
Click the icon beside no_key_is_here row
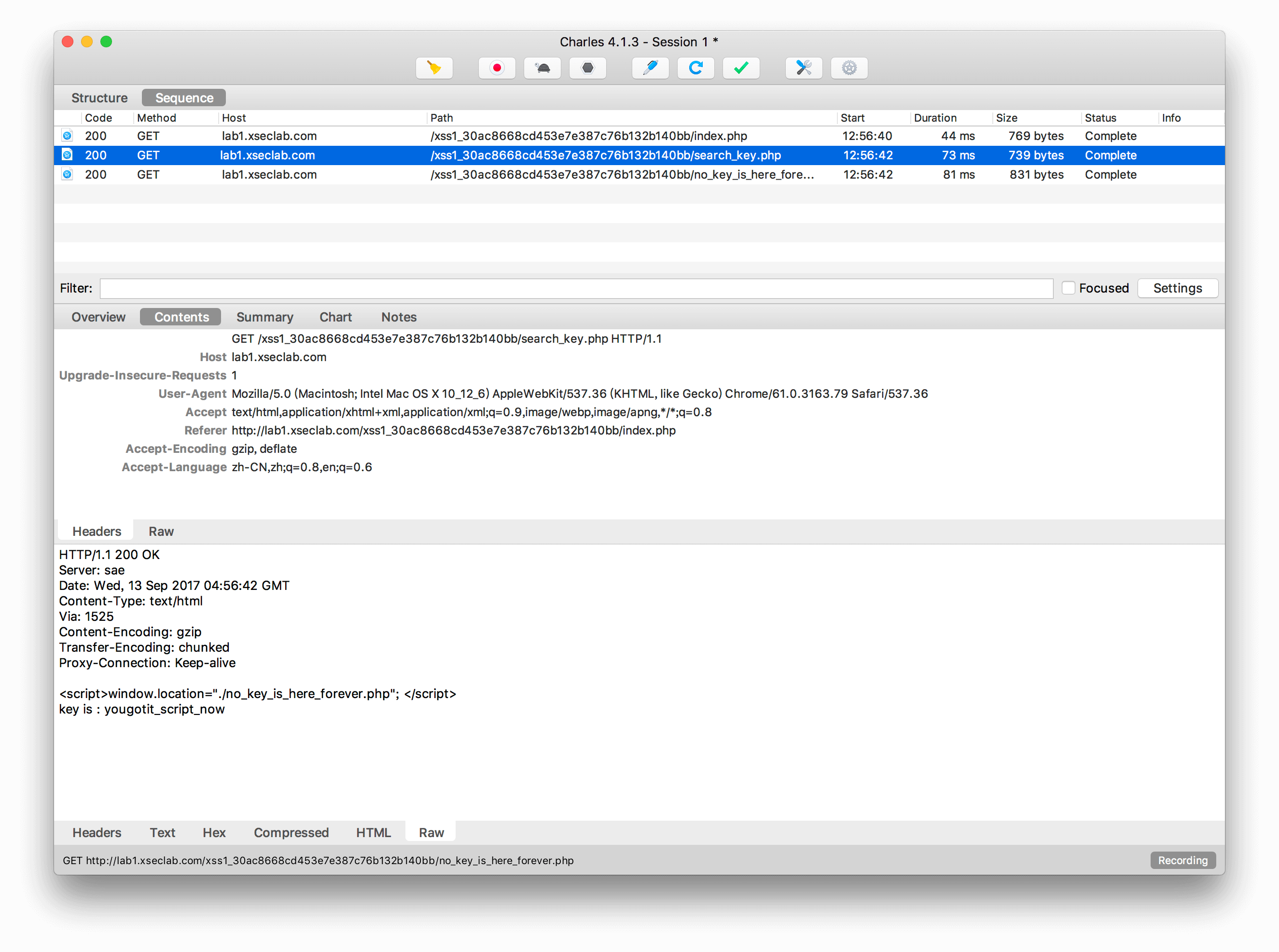[68, 174]
